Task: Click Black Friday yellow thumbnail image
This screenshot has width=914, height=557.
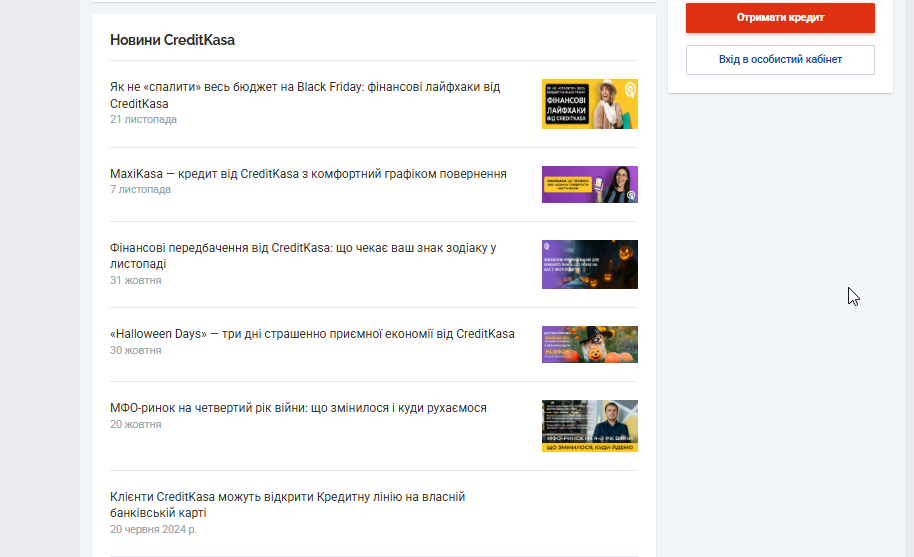Action: click(590, 104)
